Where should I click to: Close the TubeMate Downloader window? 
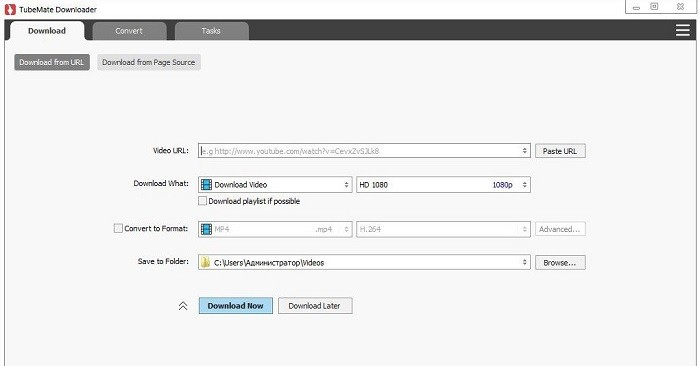(680, 6)
